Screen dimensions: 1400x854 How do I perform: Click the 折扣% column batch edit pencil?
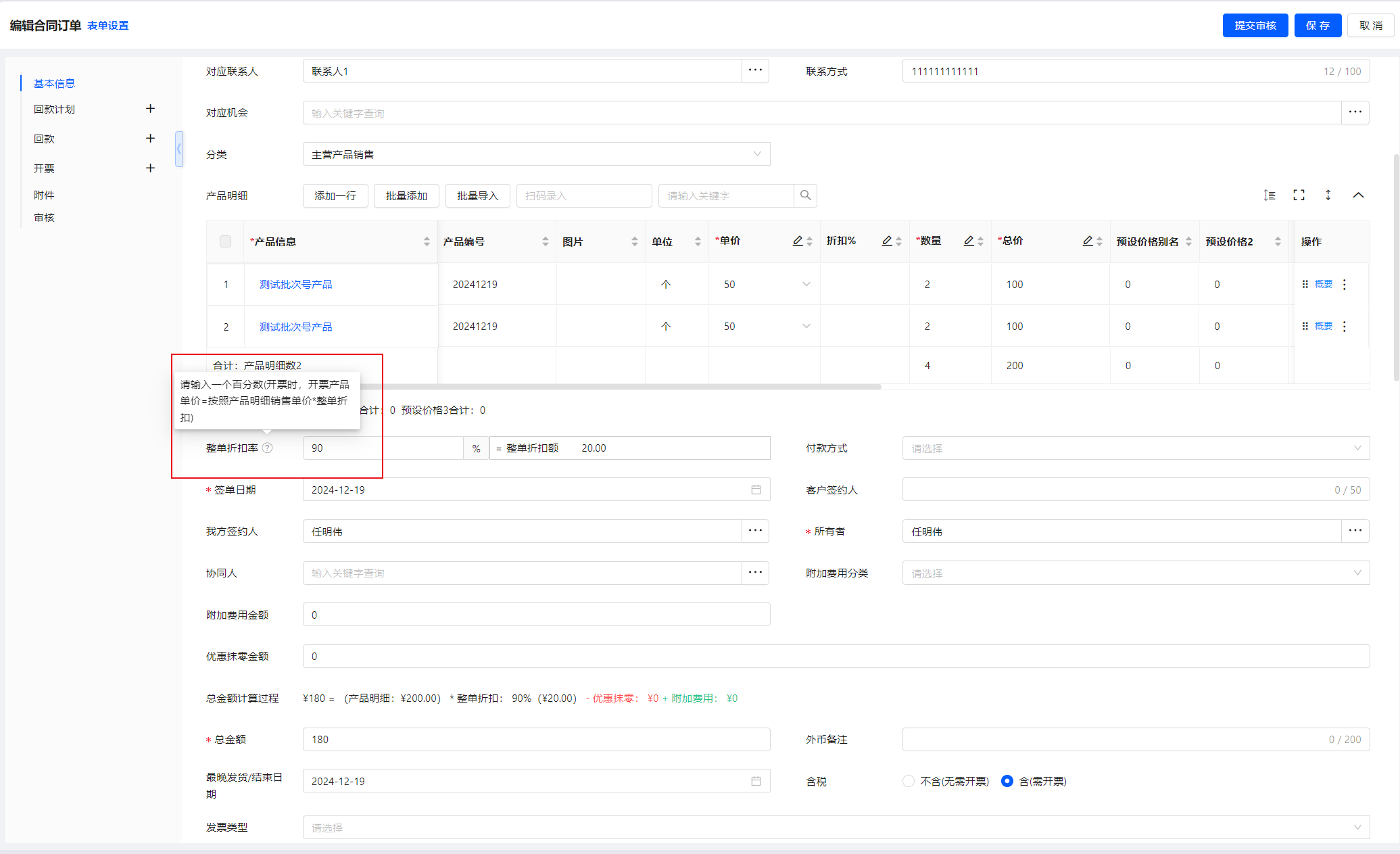click(888, 241)
